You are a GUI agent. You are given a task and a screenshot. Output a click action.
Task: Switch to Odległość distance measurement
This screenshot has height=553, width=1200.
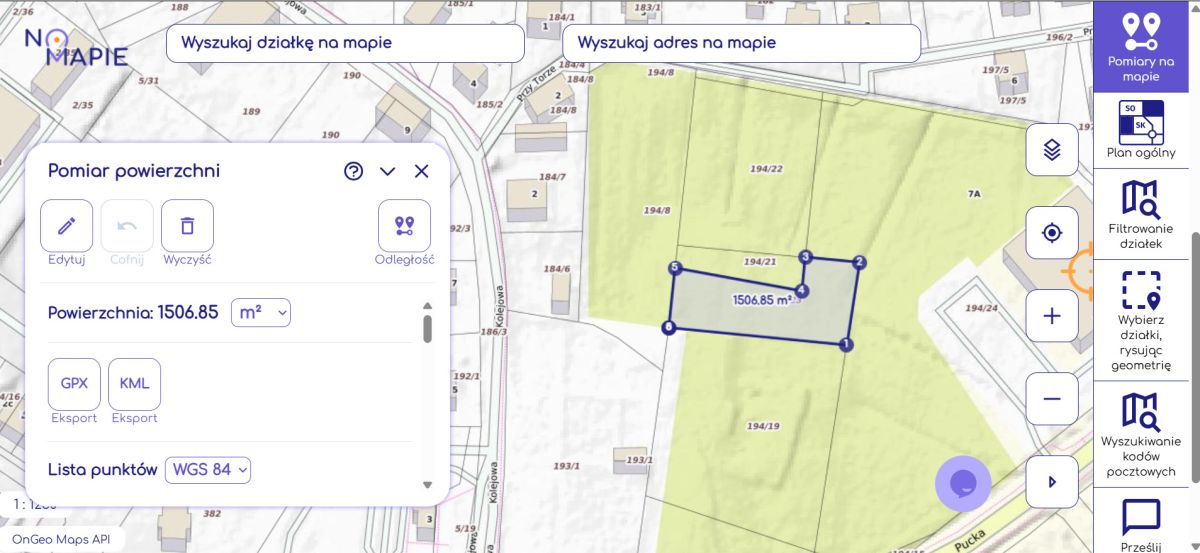(404, 226)
